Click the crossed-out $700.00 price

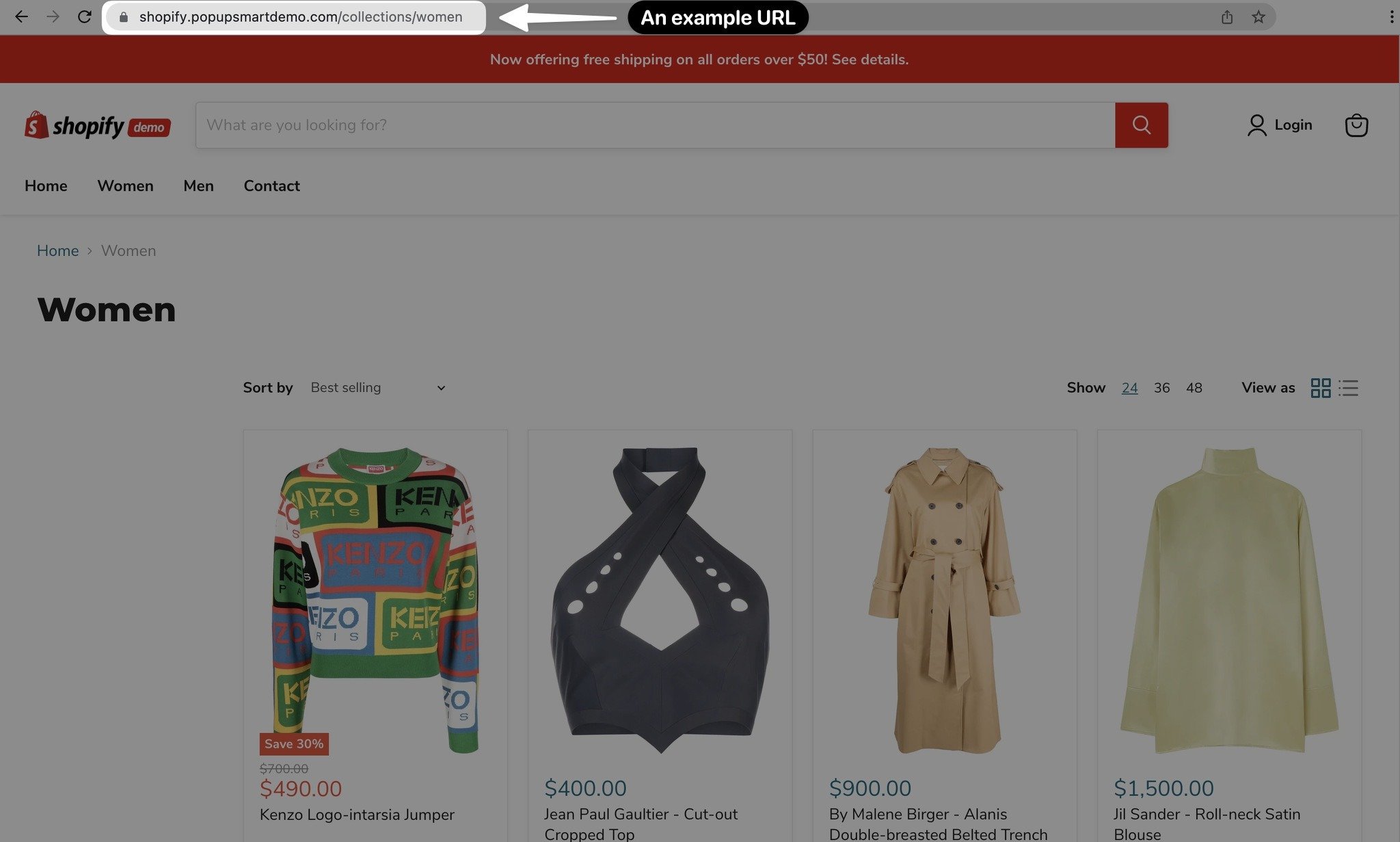[284, 769]
